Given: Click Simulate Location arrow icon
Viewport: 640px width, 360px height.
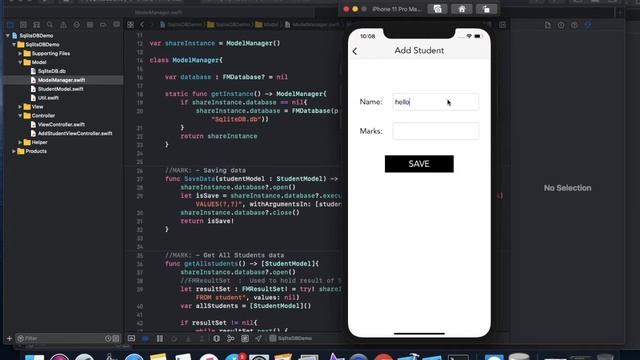Looking at the screenshot, I should (258, 338).
